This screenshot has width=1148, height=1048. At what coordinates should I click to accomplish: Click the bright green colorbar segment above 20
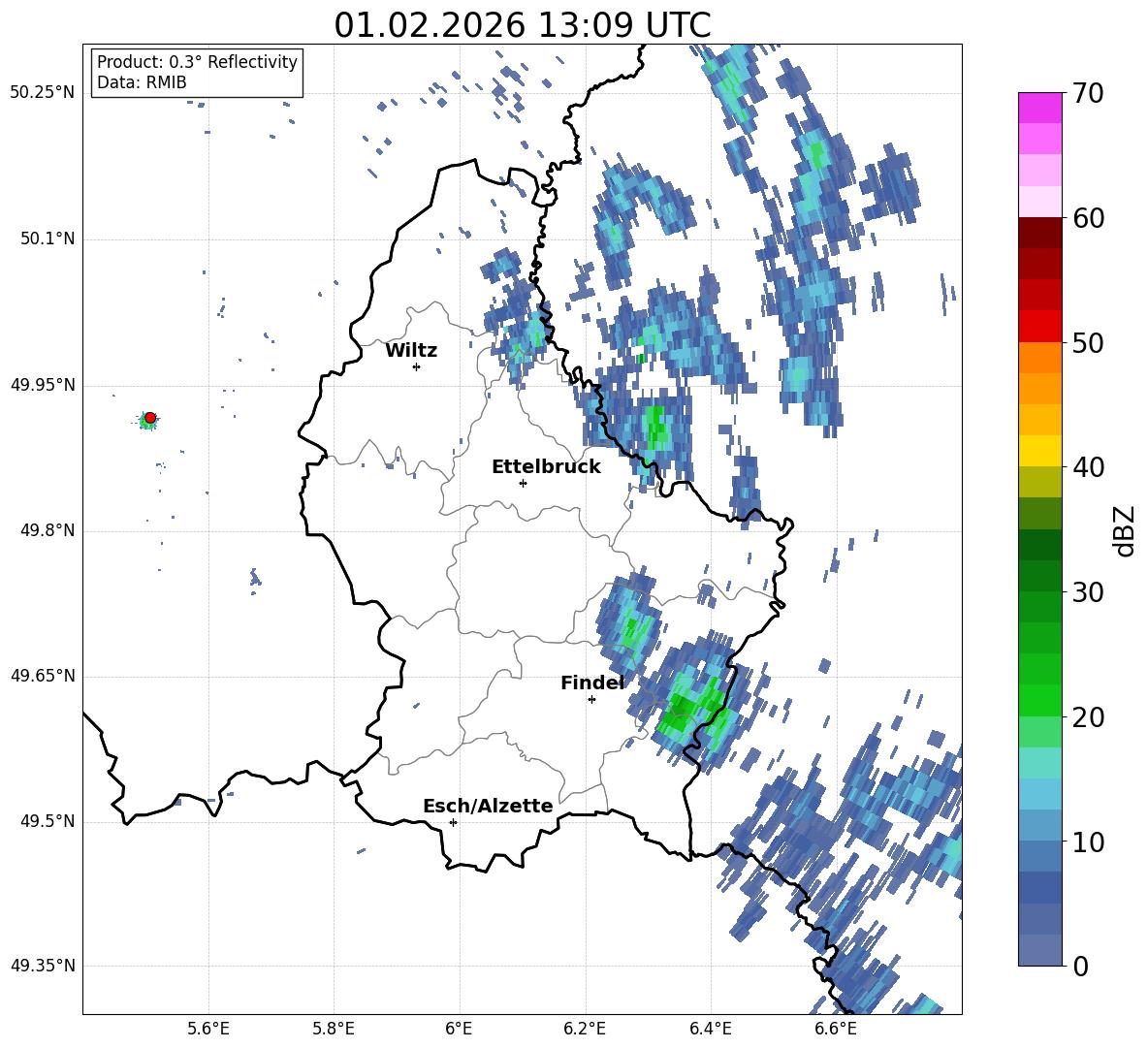[1039, 700]
